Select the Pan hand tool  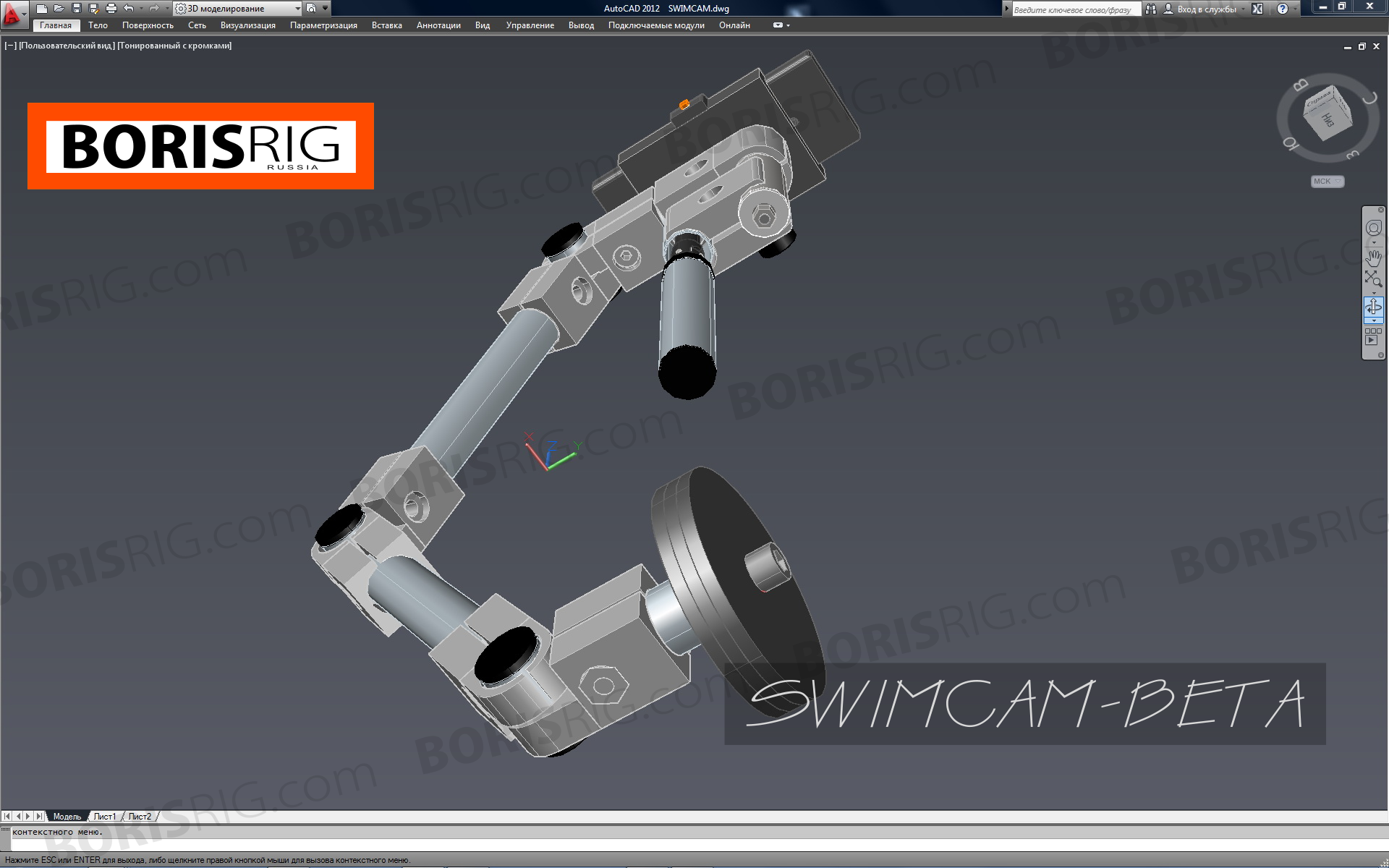point(1373,258)
